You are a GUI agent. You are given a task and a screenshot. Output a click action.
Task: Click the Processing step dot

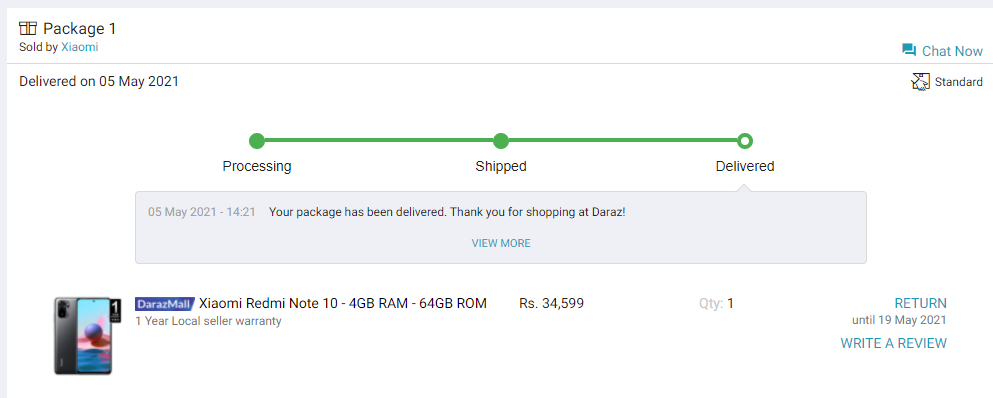coord(256,141)
